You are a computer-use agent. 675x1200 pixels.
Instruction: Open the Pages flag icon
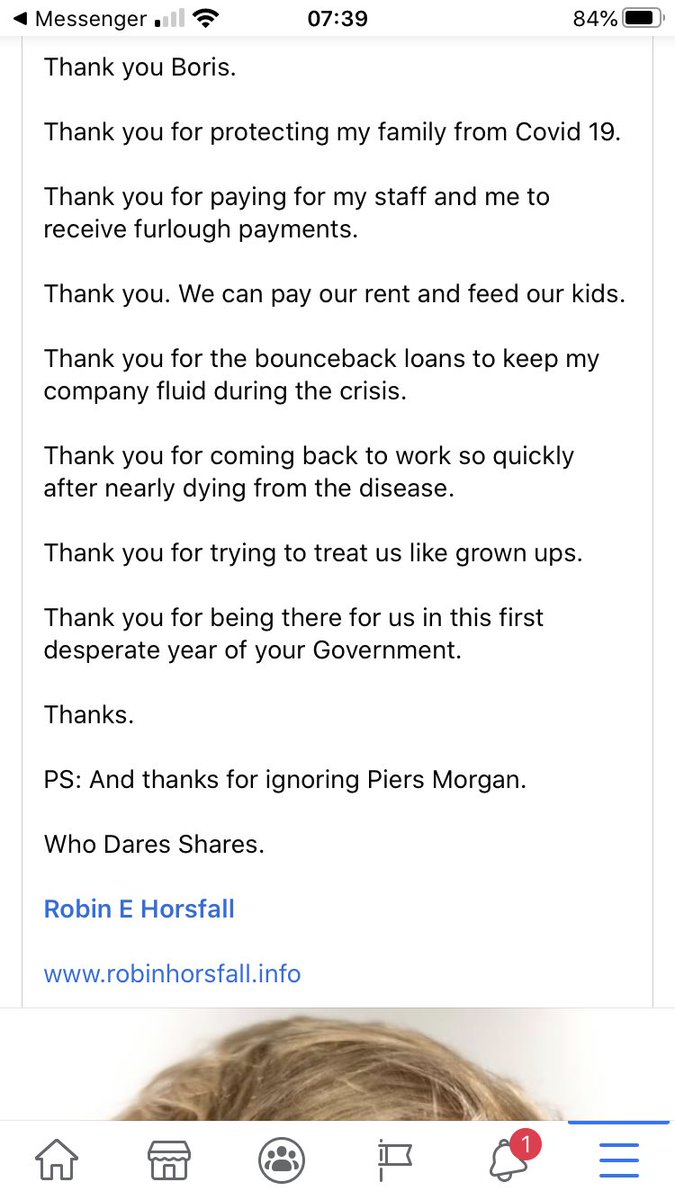point(394,1162)
